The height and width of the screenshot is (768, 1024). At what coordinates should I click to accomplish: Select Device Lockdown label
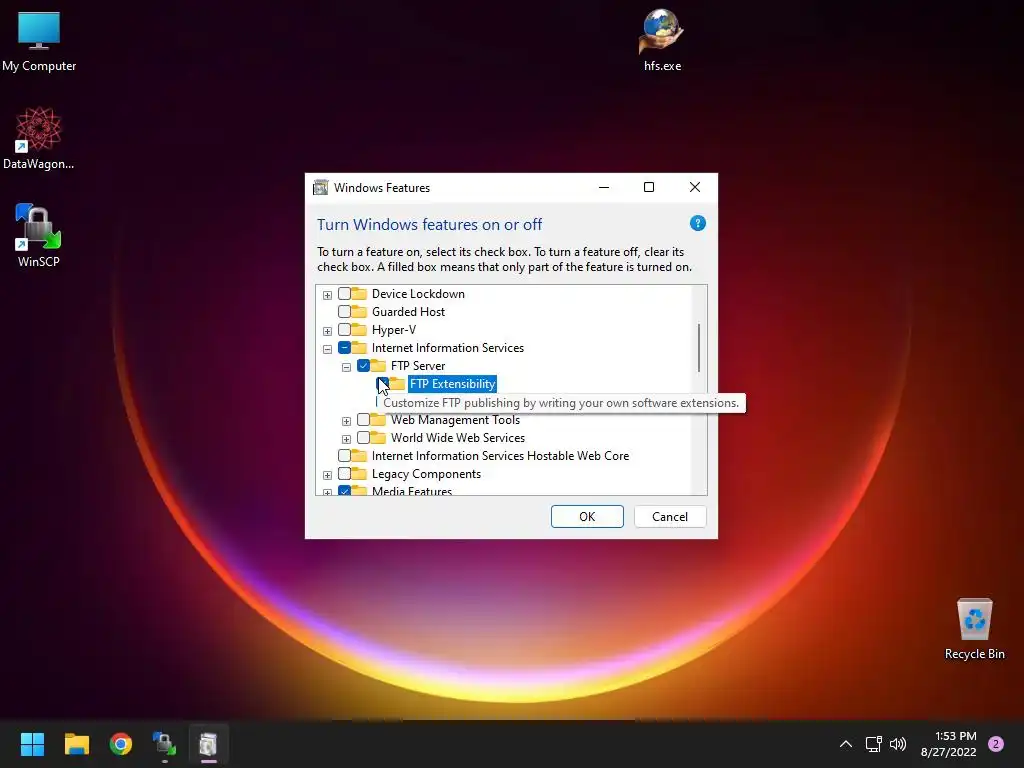(418, 294)
